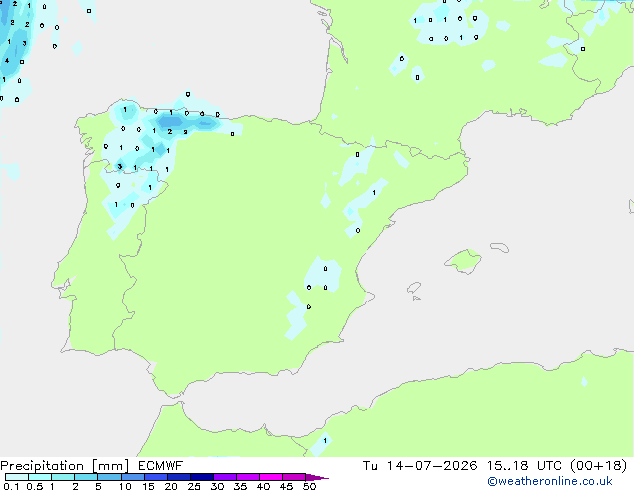The height and width of the screenshot is (490, 634).
Task: Click the value 2 in darkest northern Spain patch
Action: pos(170,131)
